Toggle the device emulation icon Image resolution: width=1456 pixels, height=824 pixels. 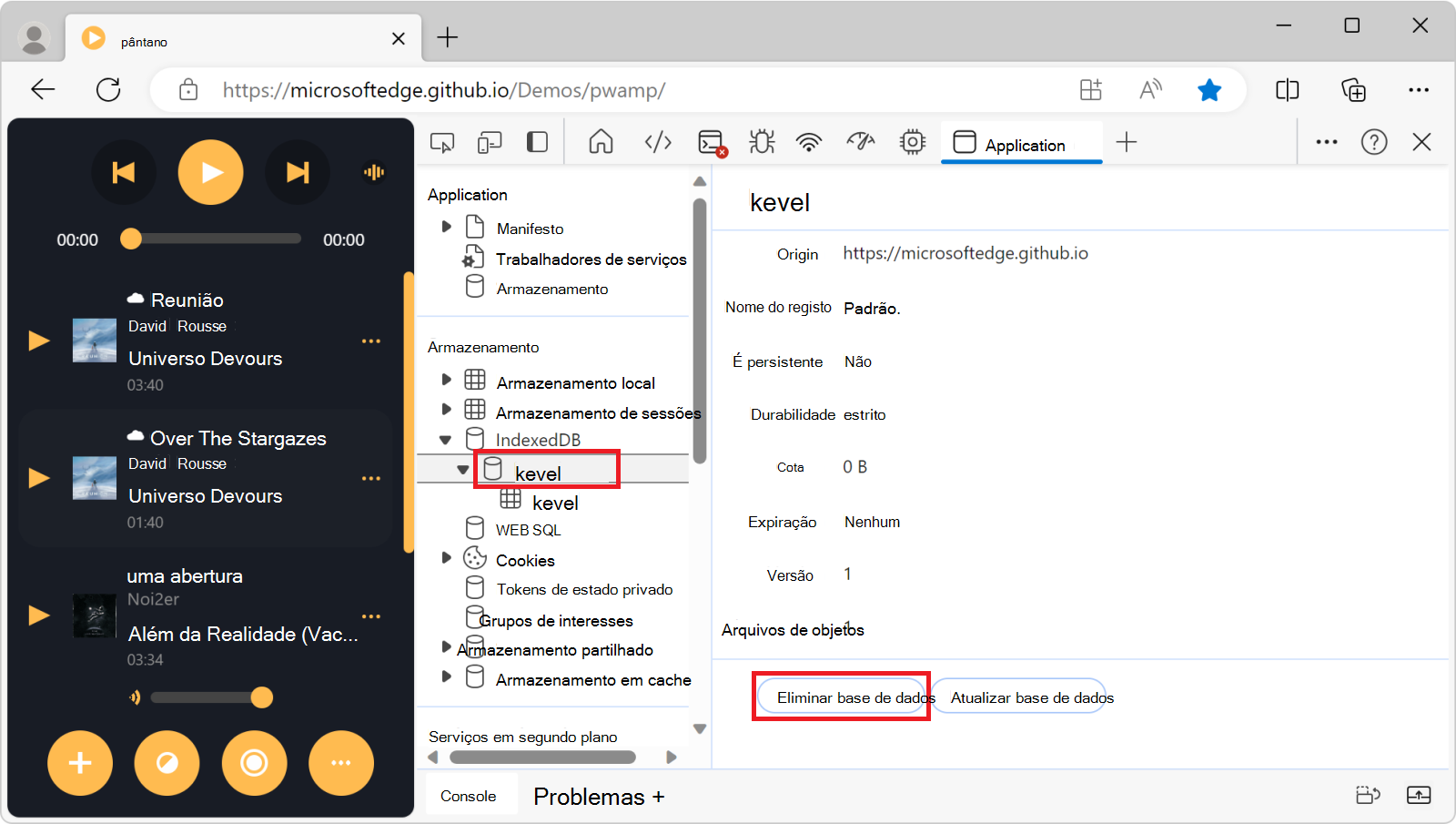[x=490, y=142]
